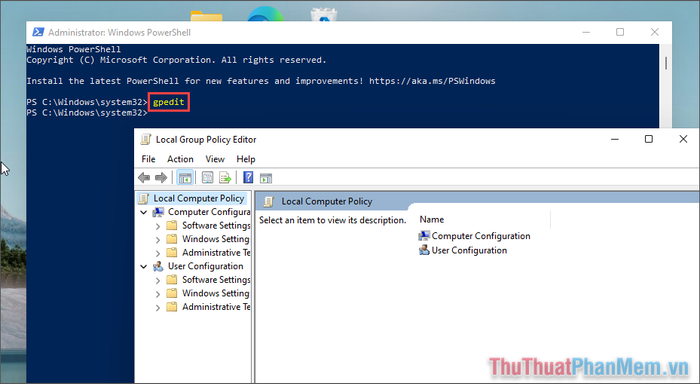The height and width of the screenshot is (384, 700).
Task: Collapse the User Configuration tree node
Action: pos(144,267)
